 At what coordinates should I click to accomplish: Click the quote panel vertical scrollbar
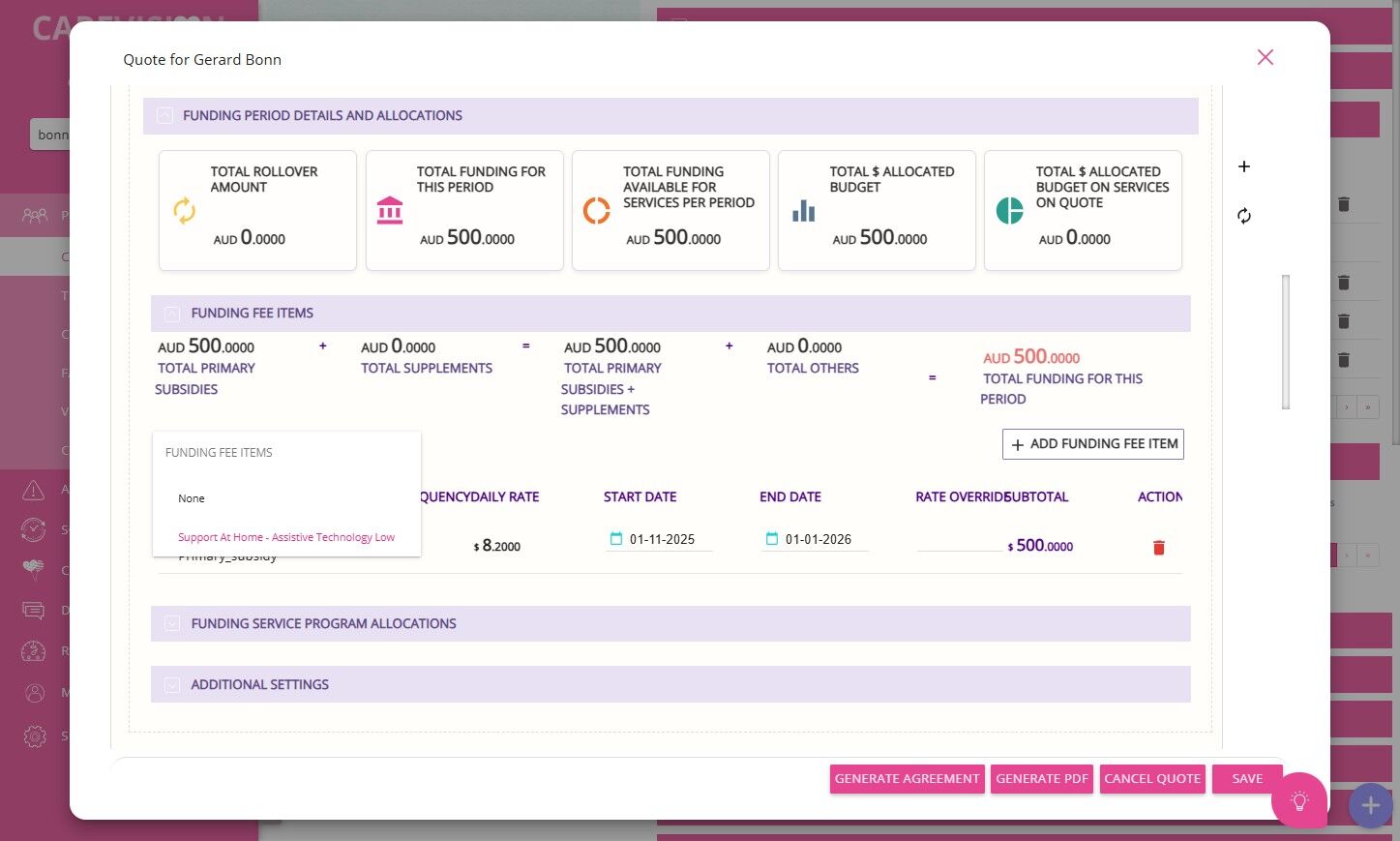pos(1286,342)
